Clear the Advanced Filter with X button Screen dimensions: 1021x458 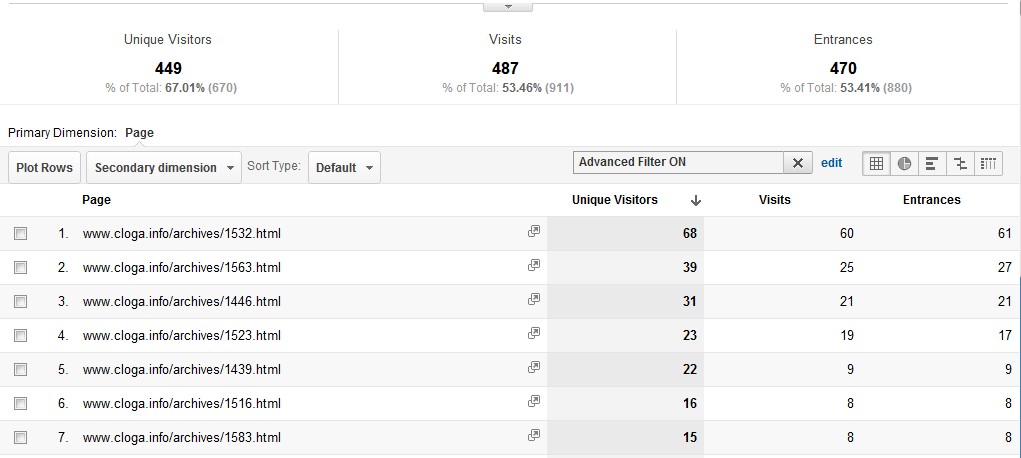(x=798, y=163)
